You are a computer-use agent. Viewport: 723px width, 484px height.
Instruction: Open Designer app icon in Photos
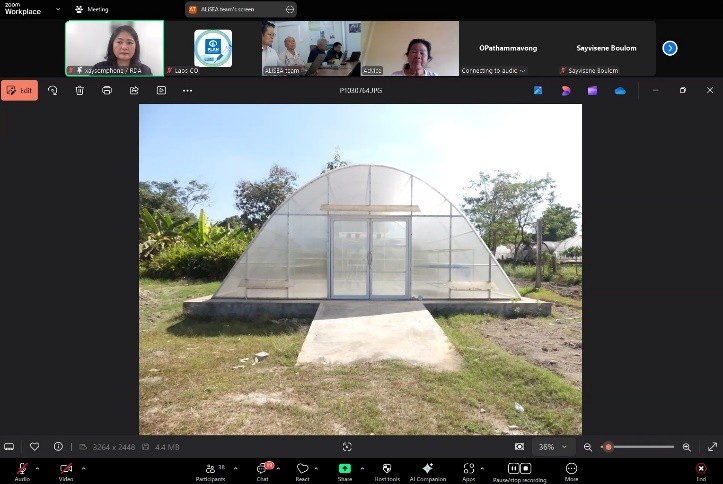tap(566, 90)
